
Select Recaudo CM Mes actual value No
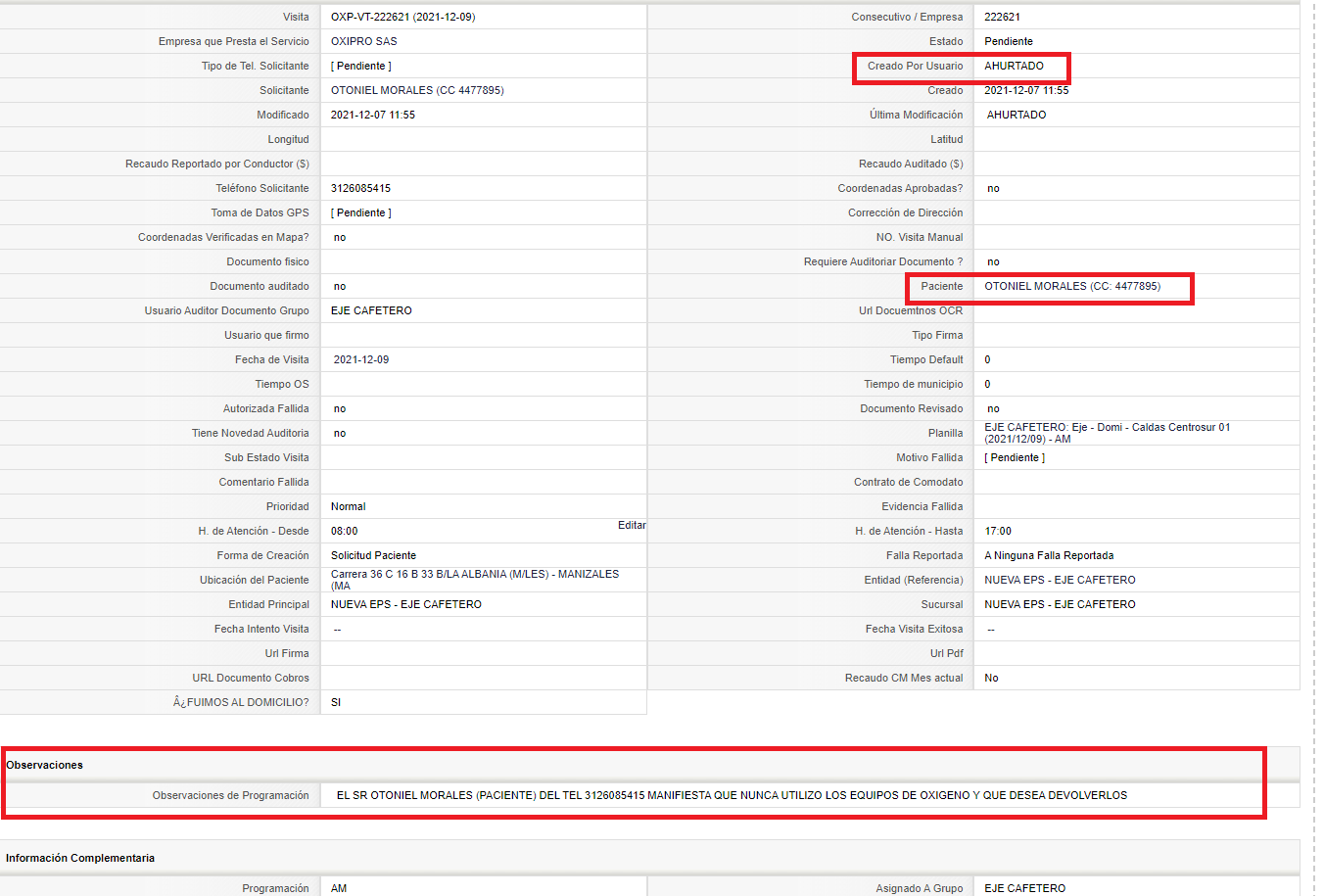tap(991, 678)
